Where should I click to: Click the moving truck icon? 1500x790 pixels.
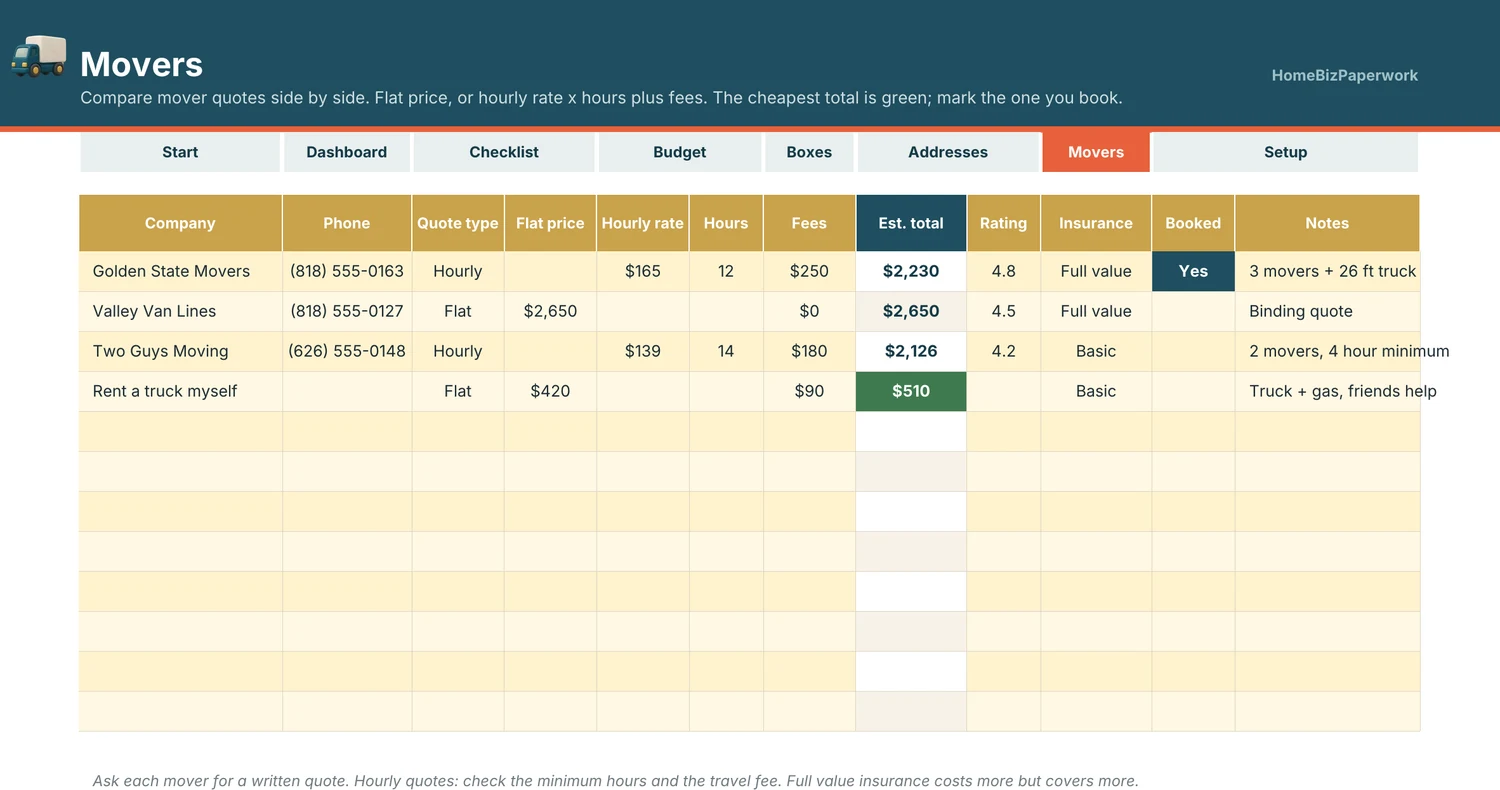39,56
